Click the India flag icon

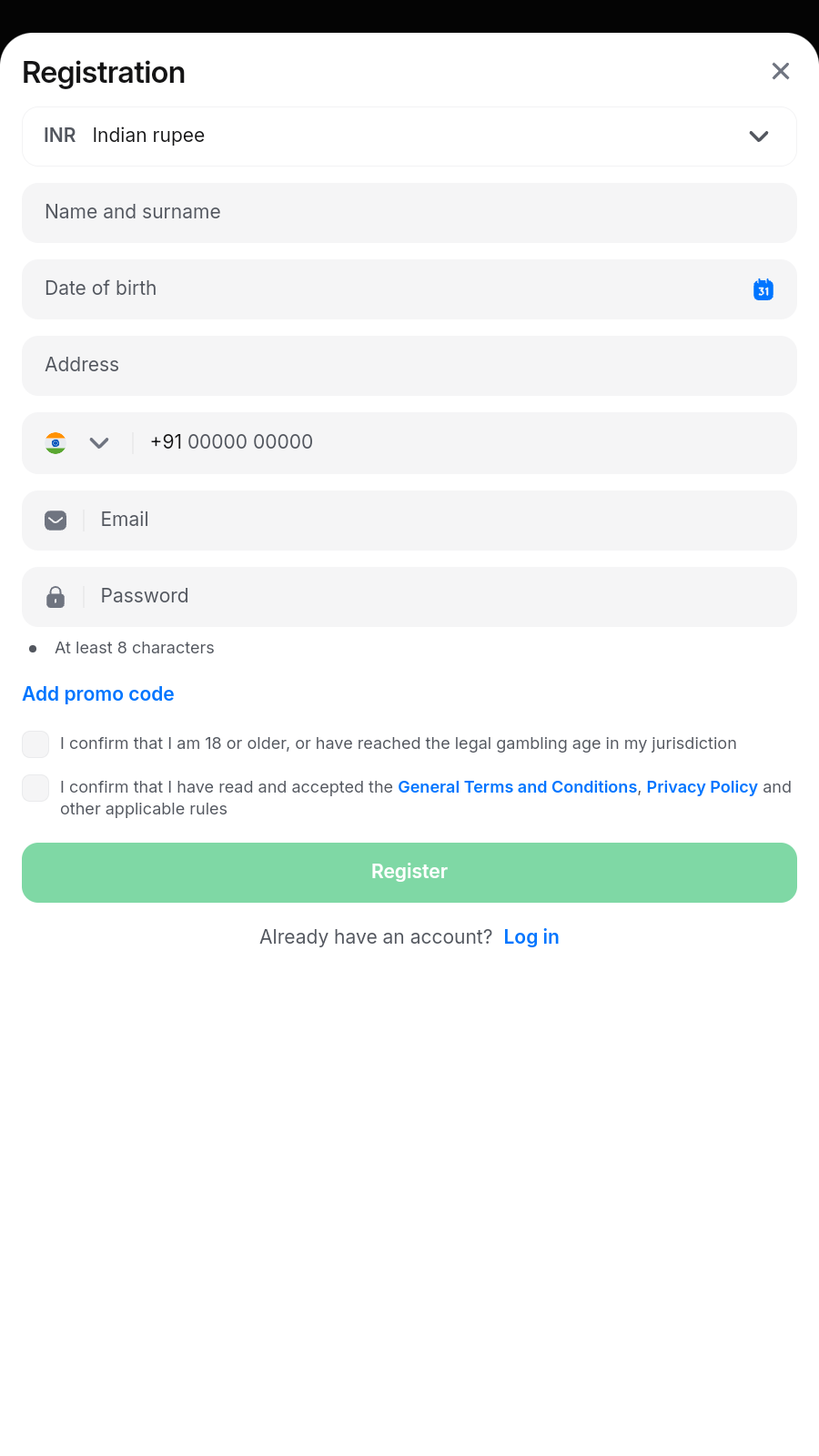coord(56,443)
